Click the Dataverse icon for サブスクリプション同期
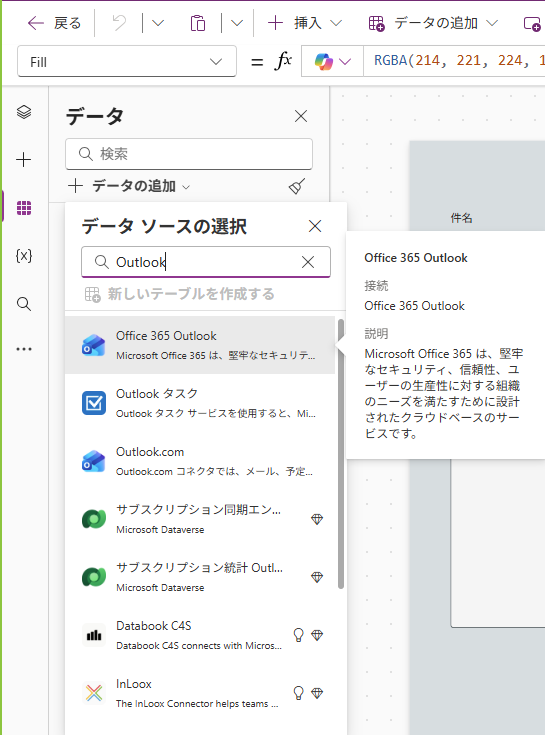Viewport: 545px width, 735px height. click(x=94, y=519)
